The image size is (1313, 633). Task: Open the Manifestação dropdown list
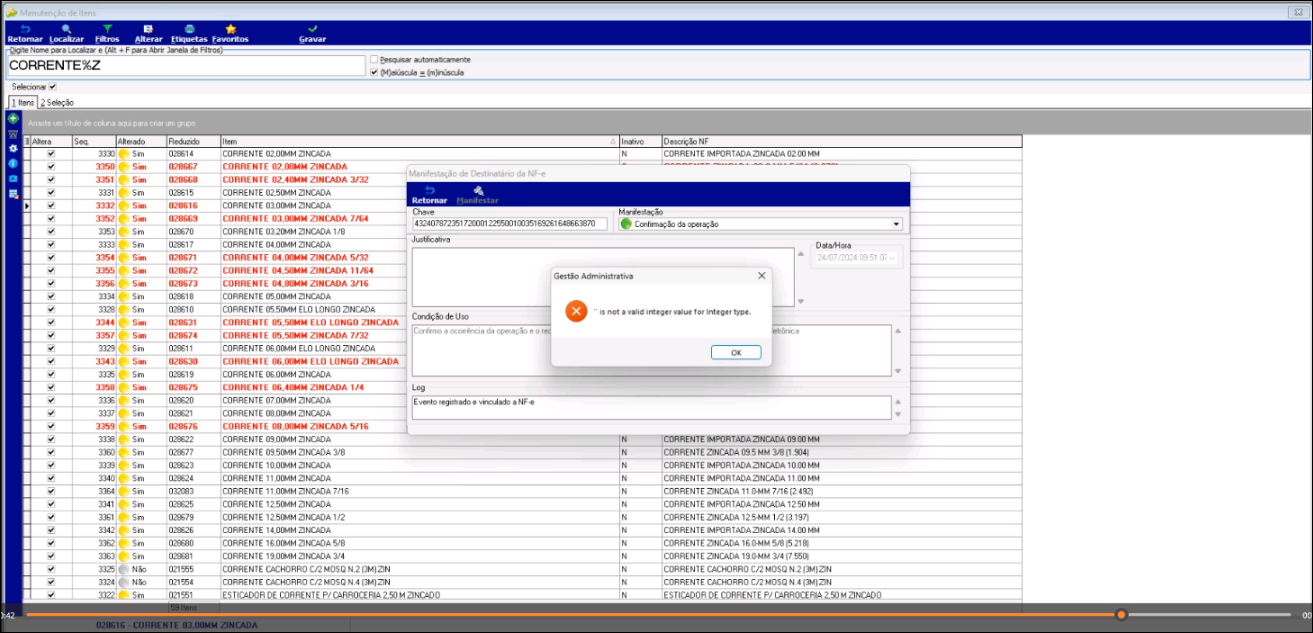click(x=896, y=224)
